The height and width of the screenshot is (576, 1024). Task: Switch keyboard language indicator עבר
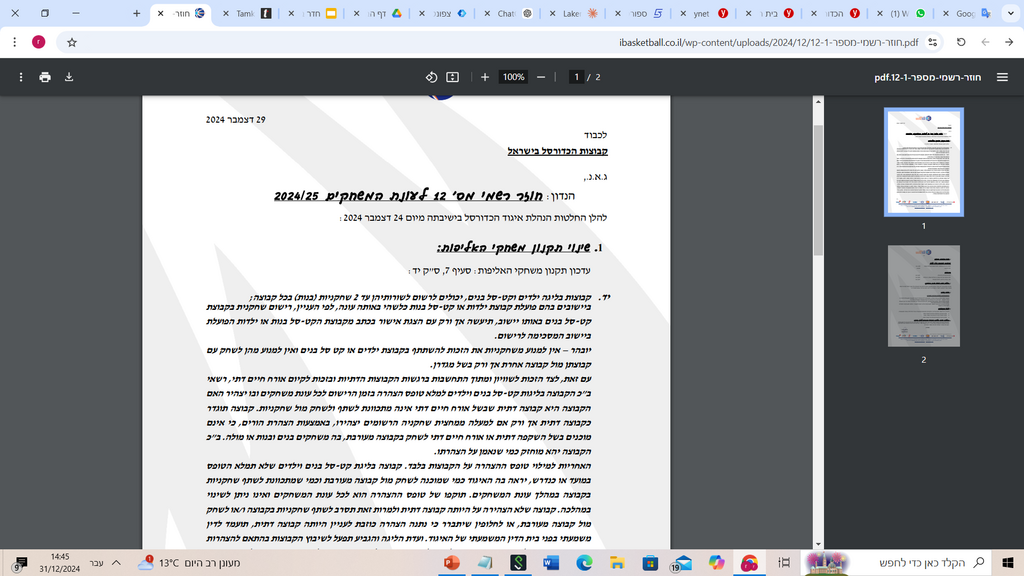pyautogui.click(x=97, y=563)
